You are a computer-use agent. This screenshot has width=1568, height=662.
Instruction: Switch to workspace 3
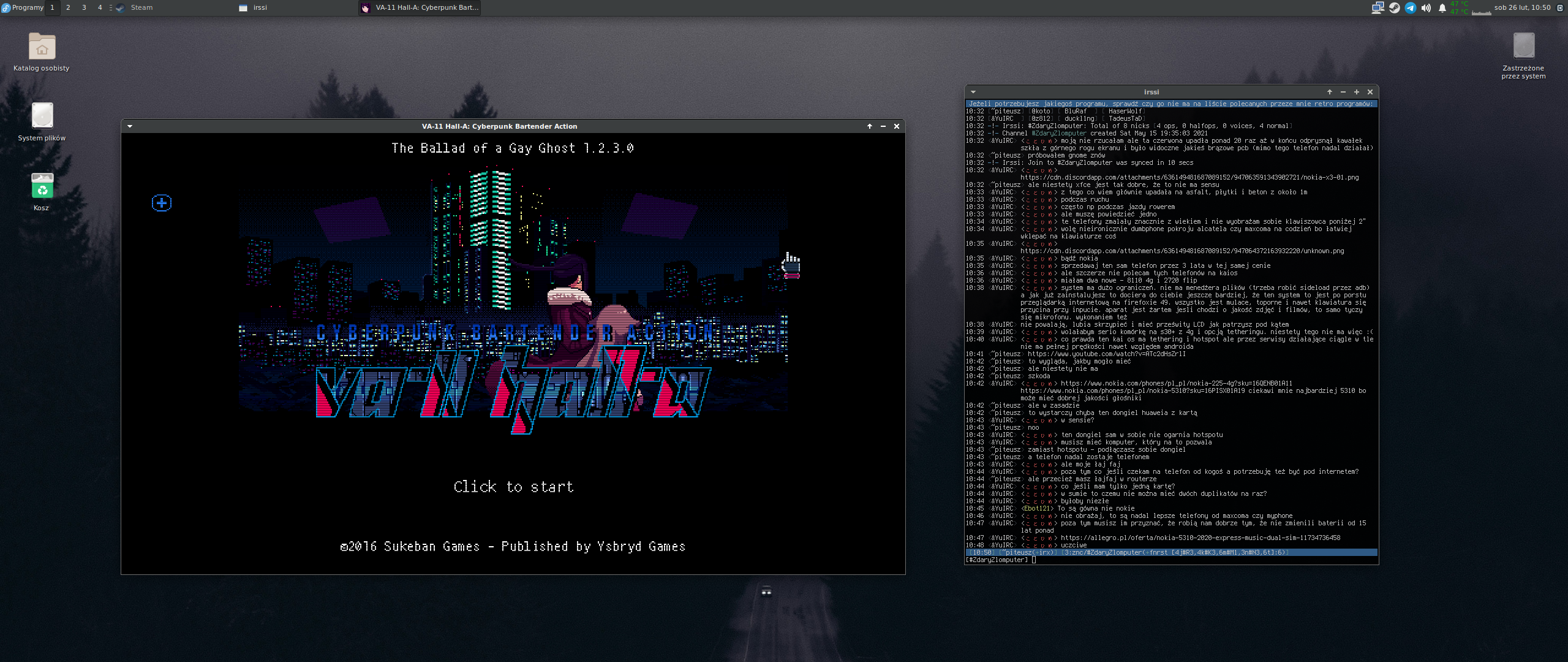tap(84, 7)
